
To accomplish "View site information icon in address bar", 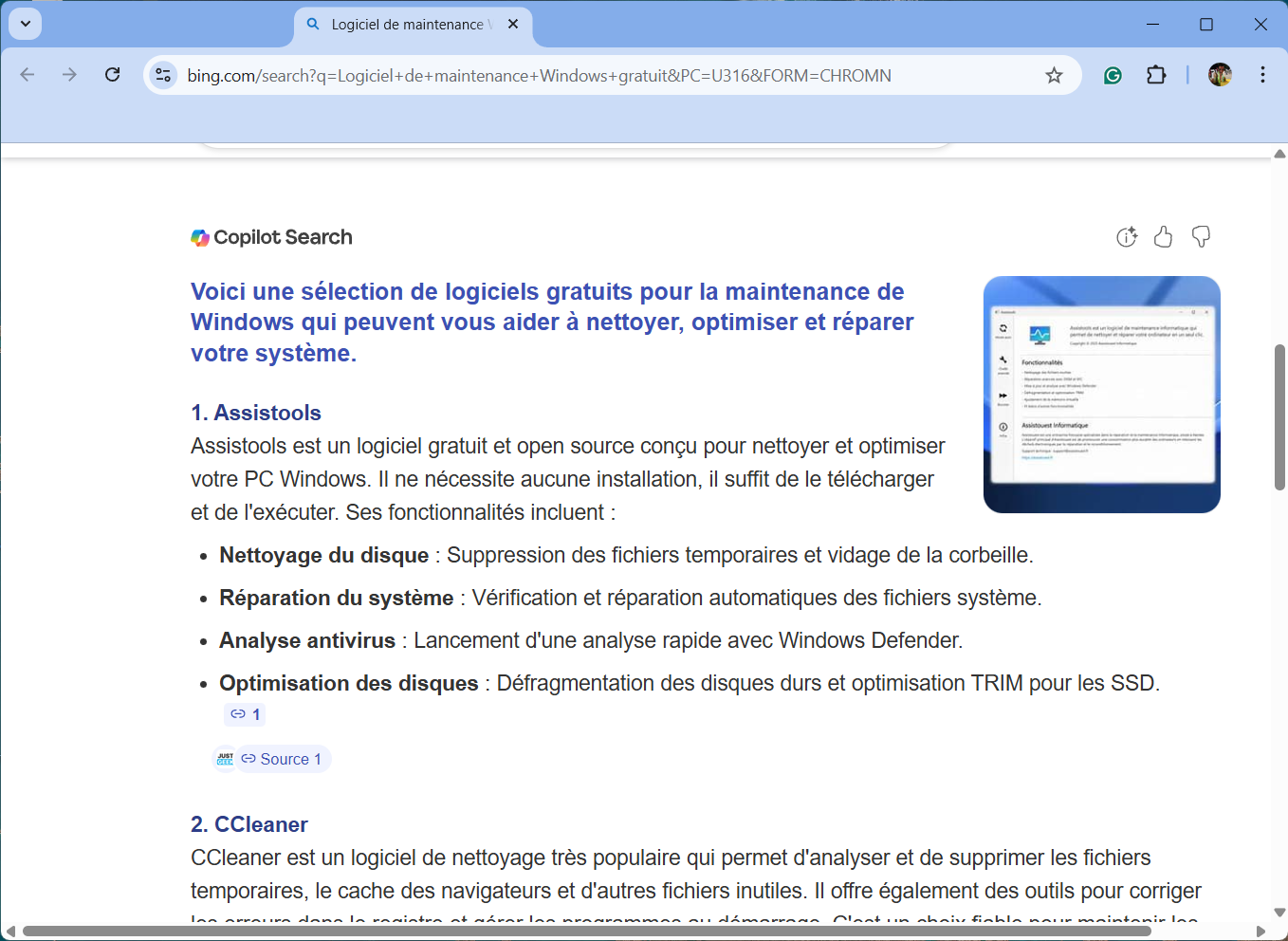I will click(163, 75).
